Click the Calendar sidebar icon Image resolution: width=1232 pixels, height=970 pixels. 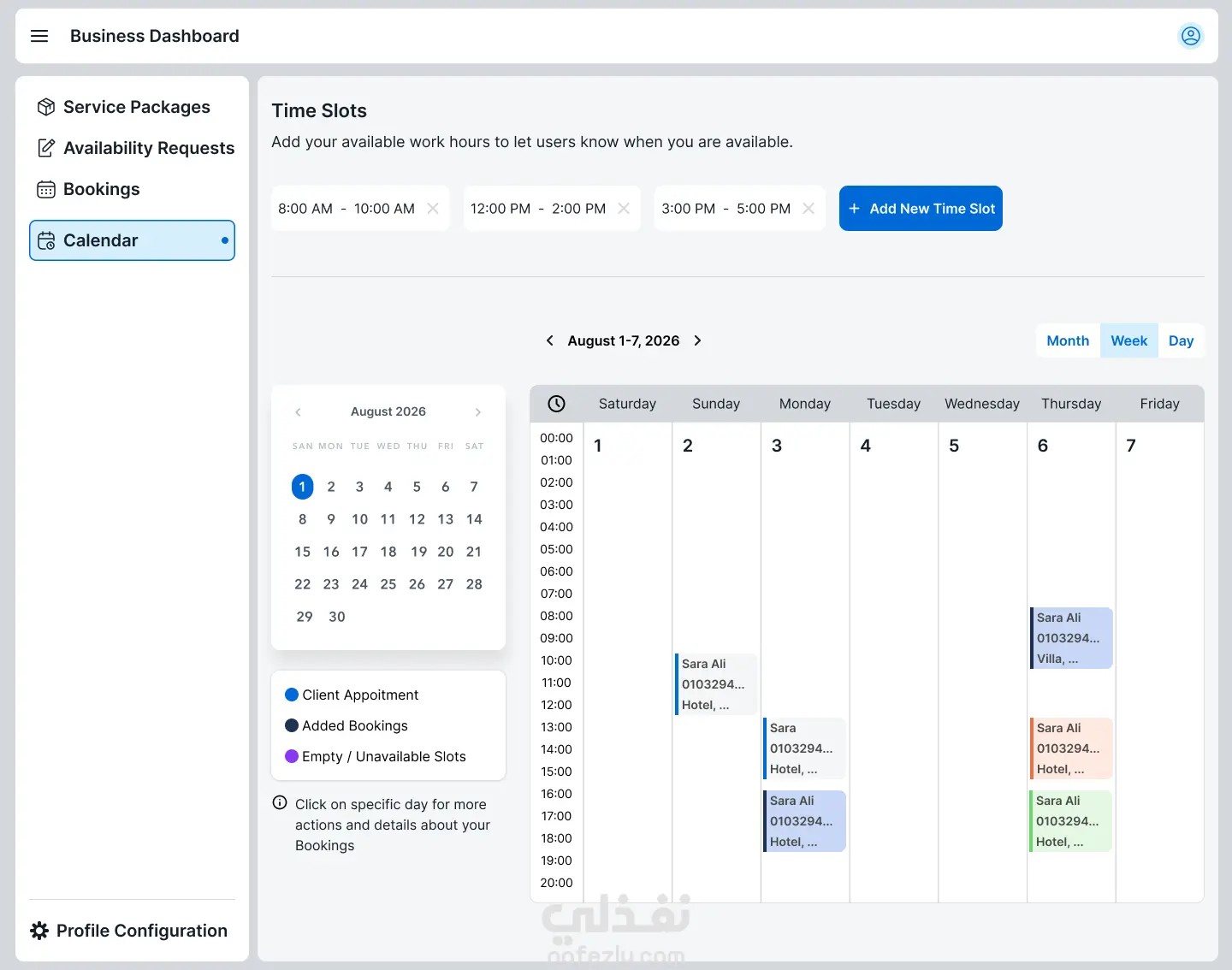pos(46,240)
